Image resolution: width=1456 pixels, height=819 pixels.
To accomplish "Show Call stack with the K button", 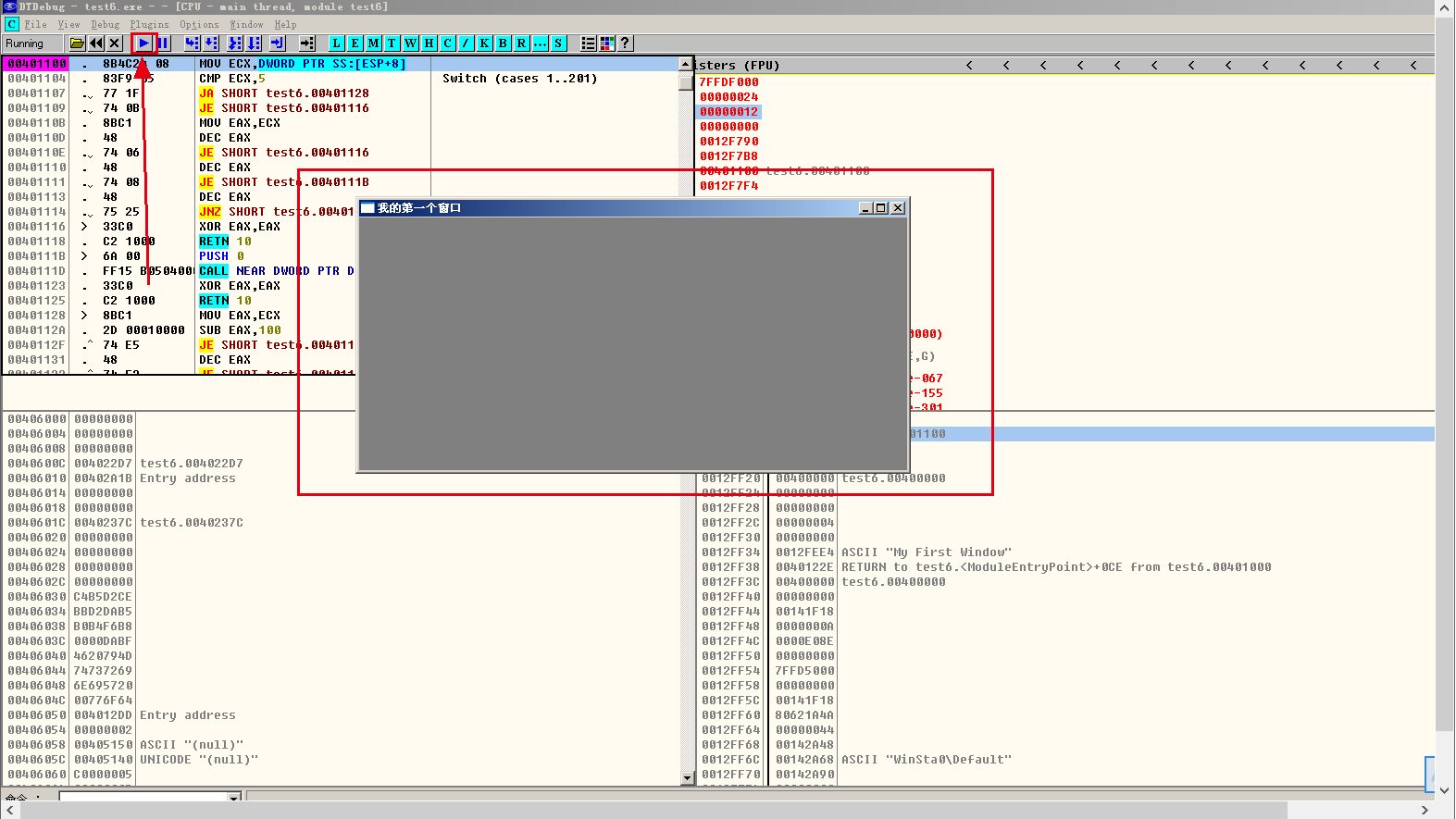I will [484, 43].
